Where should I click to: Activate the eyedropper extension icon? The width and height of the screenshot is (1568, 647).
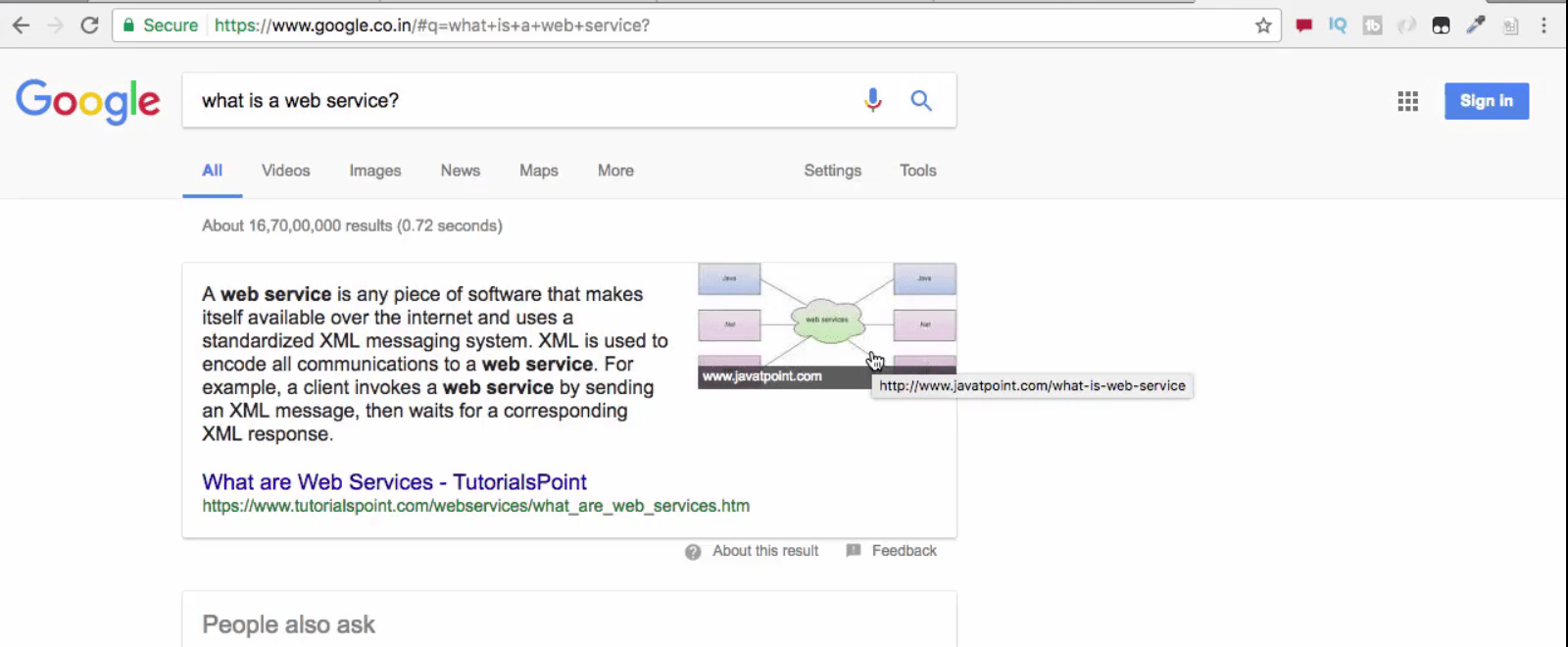[1476, 25]
